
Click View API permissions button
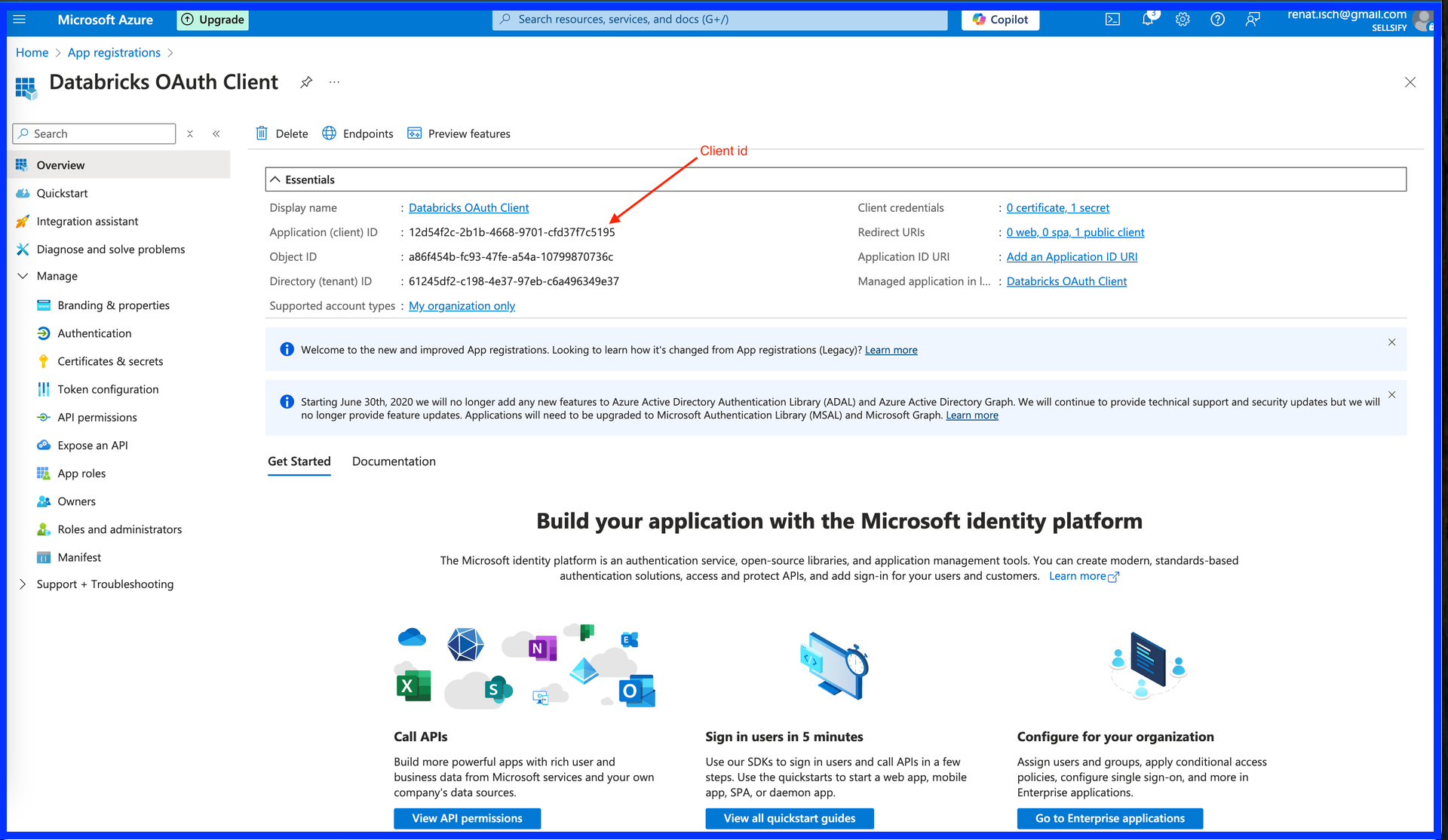pos(467,818)
